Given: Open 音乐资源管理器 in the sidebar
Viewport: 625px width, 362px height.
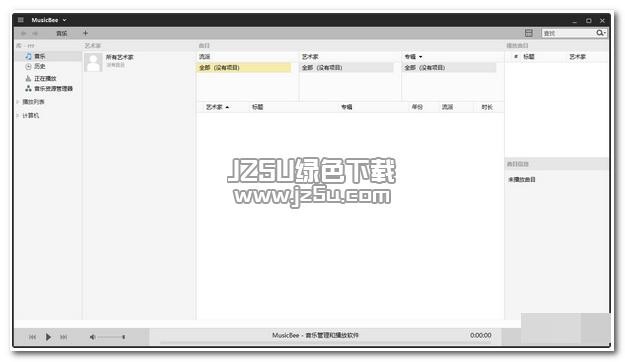Looking at the screenshot, I should click(x=53, y=89).
